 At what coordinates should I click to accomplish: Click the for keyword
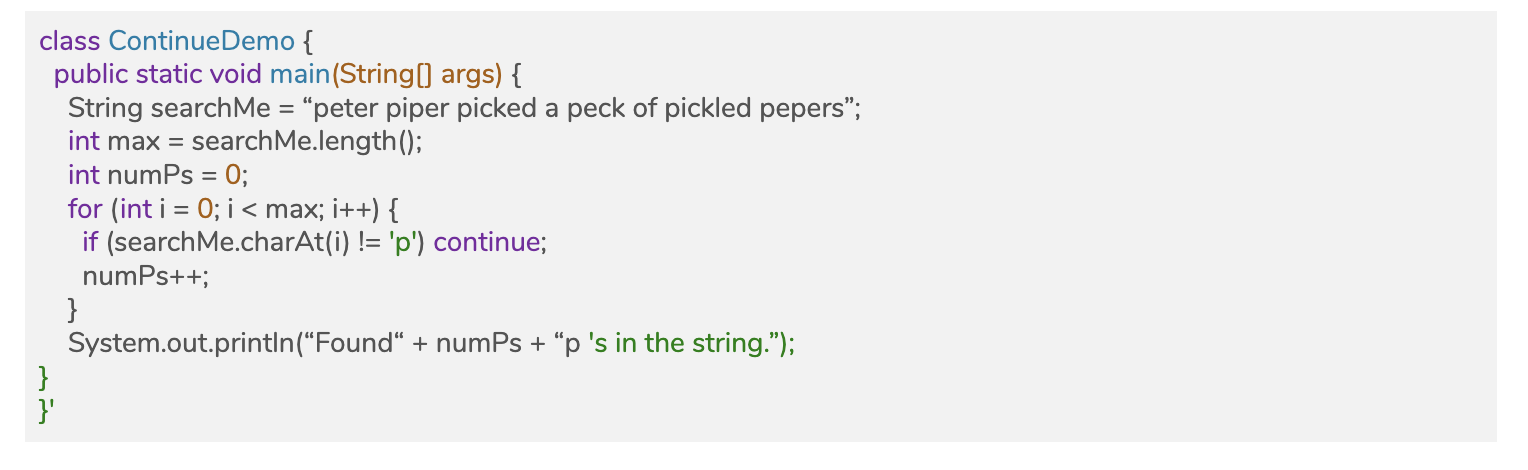coord(85,209)
